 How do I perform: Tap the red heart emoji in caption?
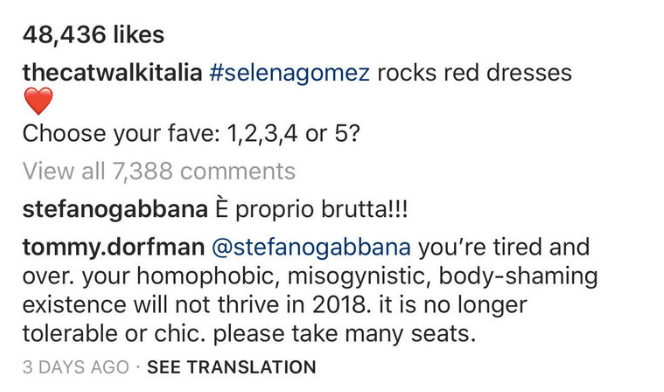(x=38, y=101)
